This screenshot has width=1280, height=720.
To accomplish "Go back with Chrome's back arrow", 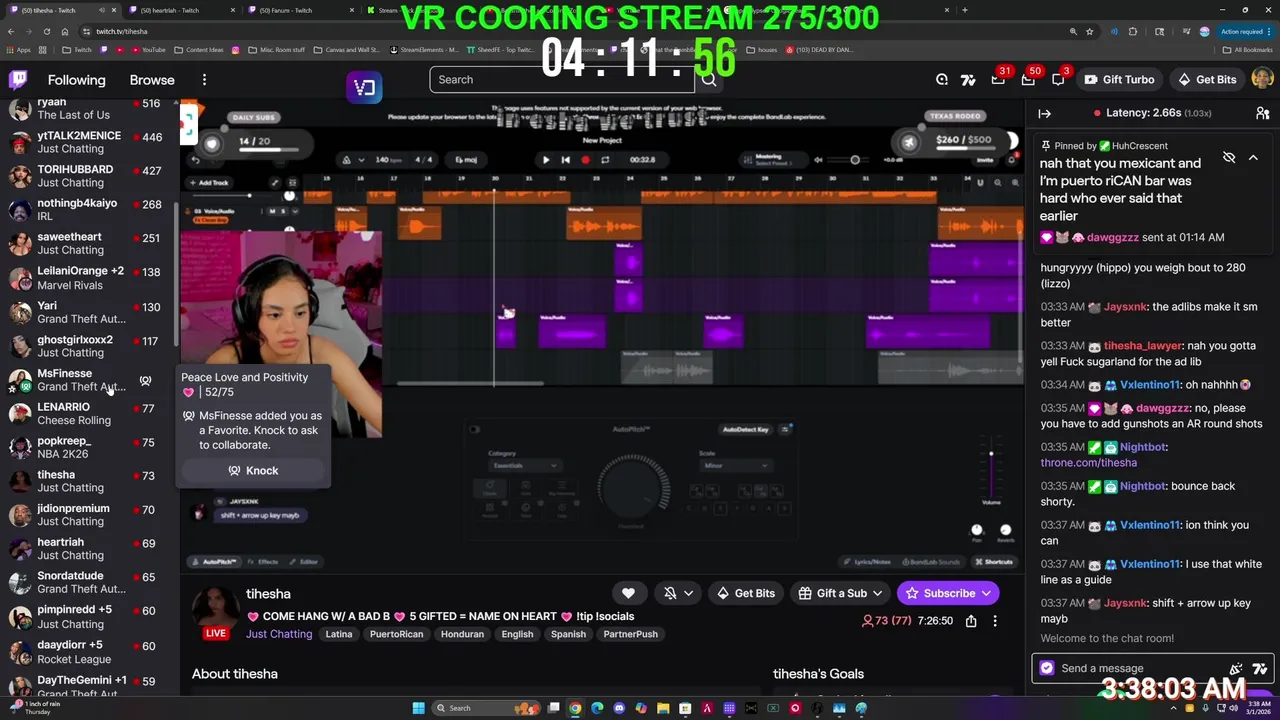I will [x=11, y=31].
